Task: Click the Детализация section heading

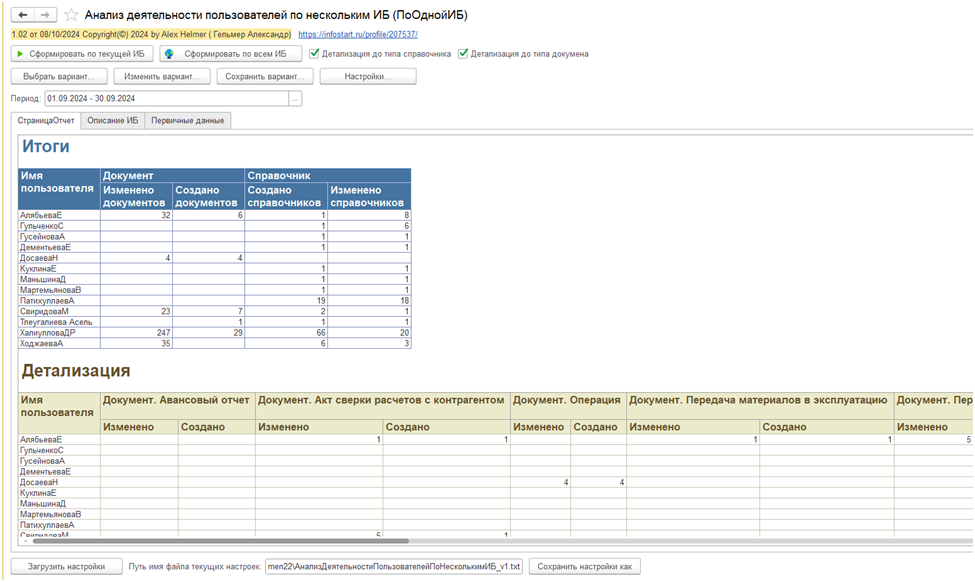Action: (x=76, y=371)
